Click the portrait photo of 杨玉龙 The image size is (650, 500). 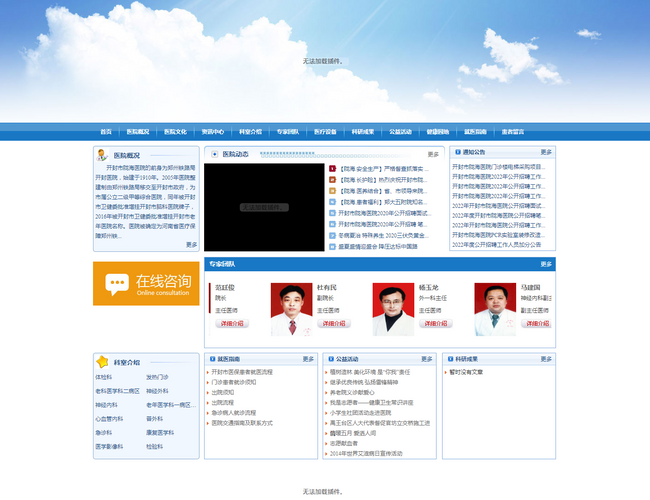pos(393,309)
